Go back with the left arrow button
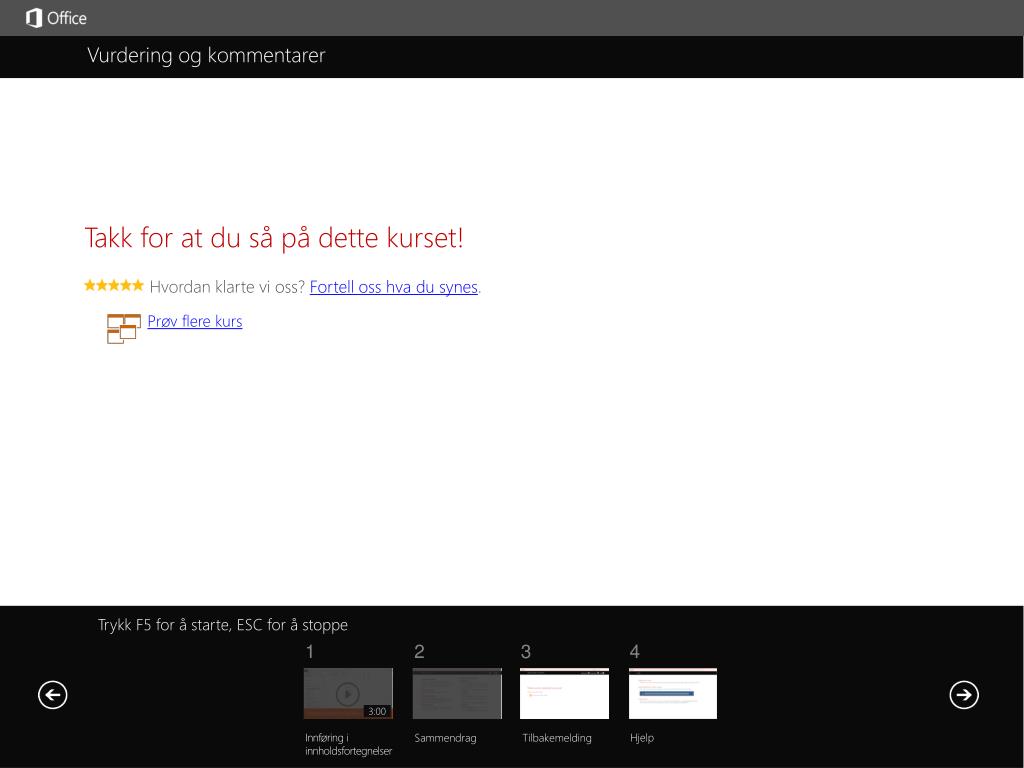 (53, 694)
